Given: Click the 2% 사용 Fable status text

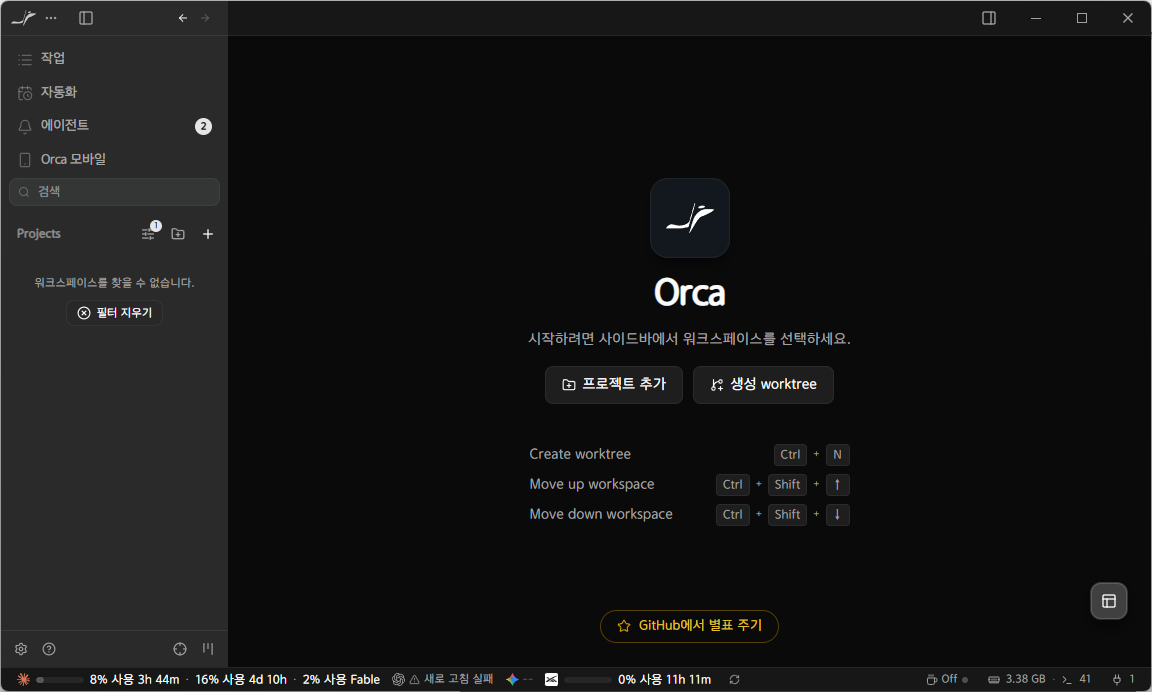Looking at the screenshot, I should tap(341, 680).
